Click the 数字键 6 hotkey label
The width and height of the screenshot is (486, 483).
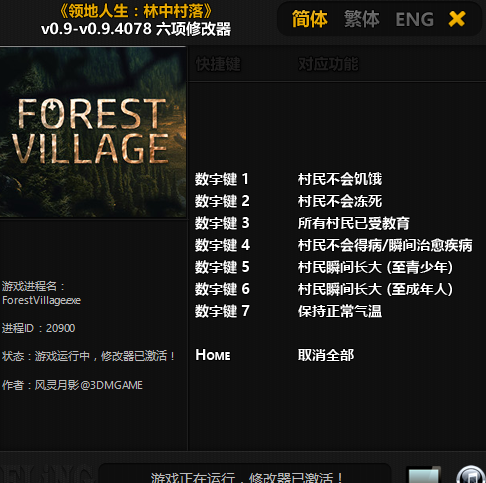[222, 289]
